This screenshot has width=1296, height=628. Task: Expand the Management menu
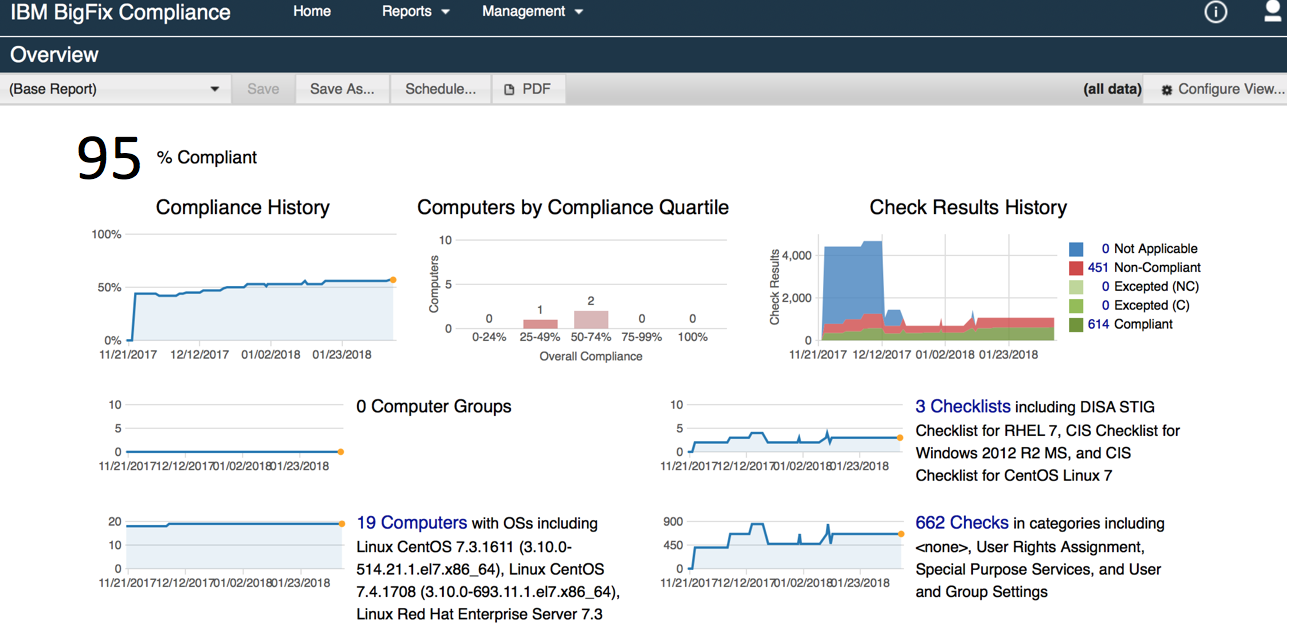tap(532, 12)
